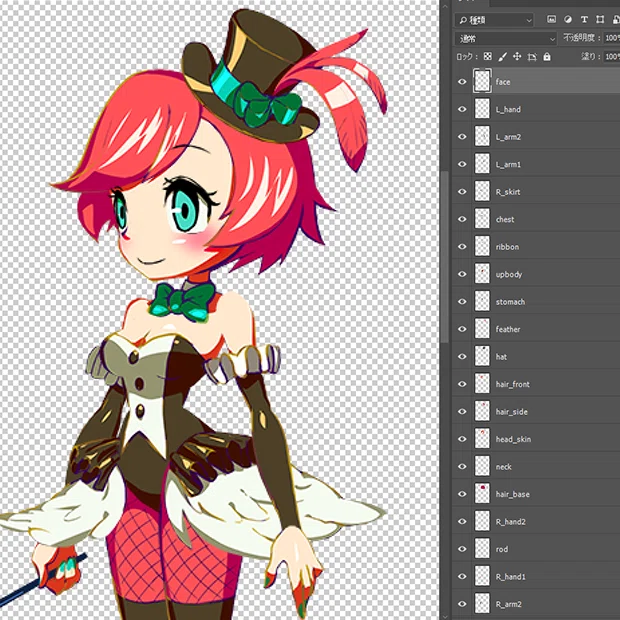Filter layers by adjustment layer icon
620x620 pixels.
coord(568,19)
